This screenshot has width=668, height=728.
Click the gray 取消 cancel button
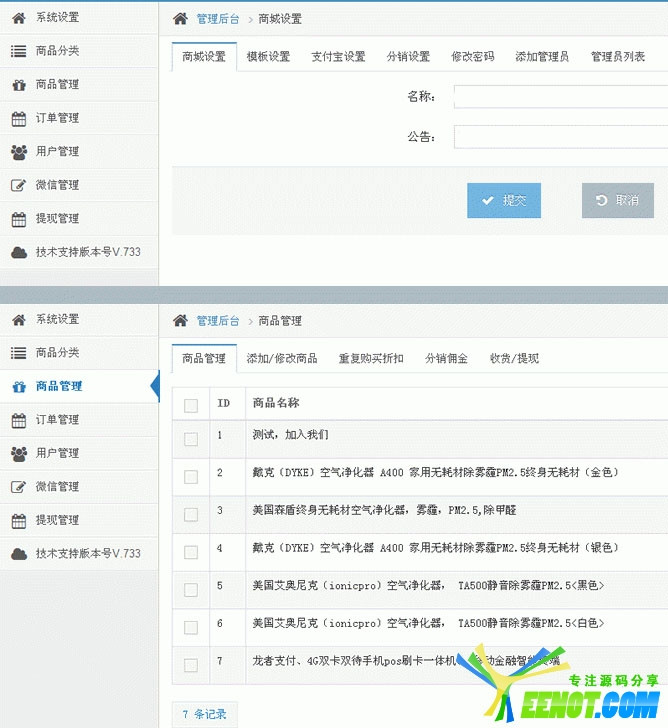coord(618,201)
